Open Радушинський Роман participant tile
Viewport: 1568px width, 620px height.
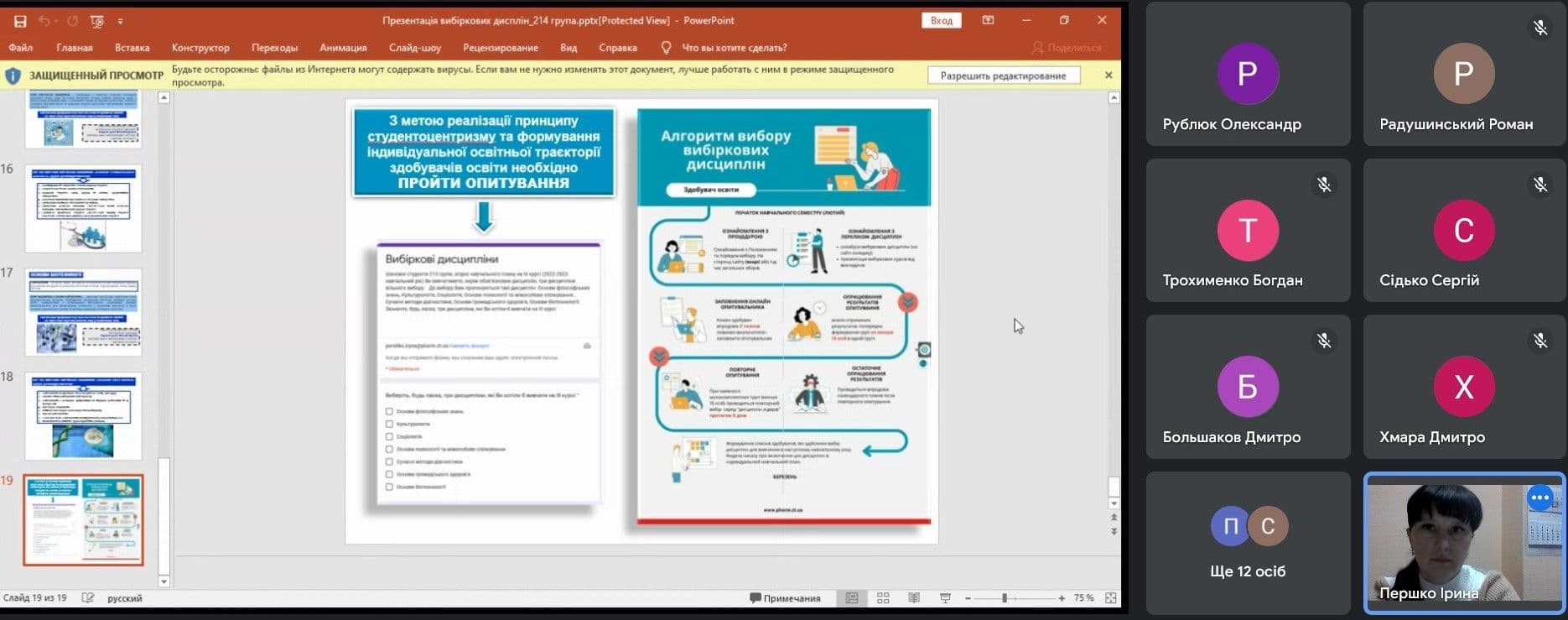coord(1464,74)
